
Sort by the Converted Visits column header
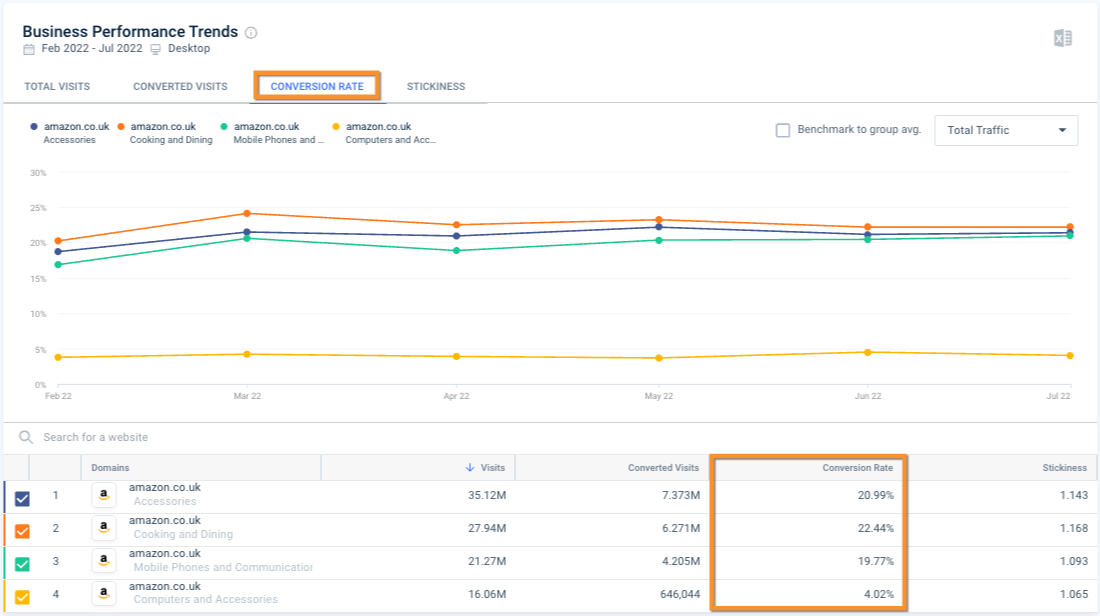click(x=663, y=467)
